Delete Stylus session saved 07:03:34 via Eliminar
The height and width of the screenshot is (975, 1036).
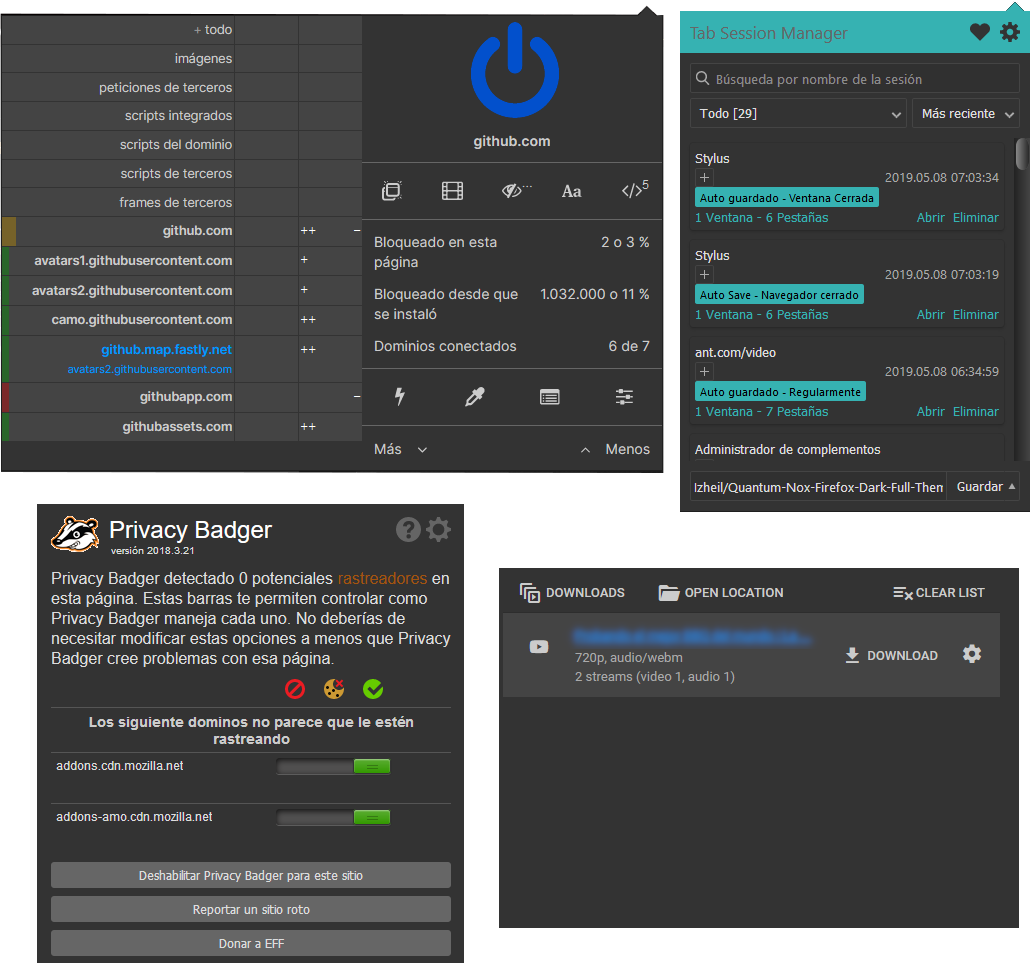(x=975, y=217)
